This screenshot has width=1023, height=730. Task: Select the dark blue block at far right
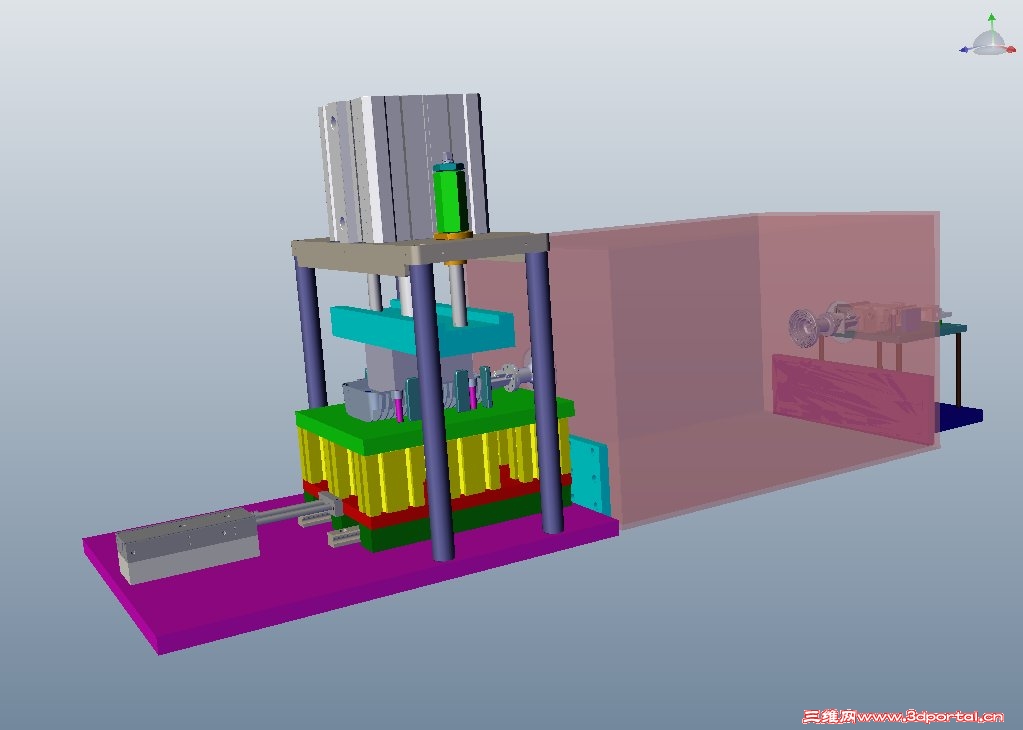pyautogui.click(x=961, y=416)
